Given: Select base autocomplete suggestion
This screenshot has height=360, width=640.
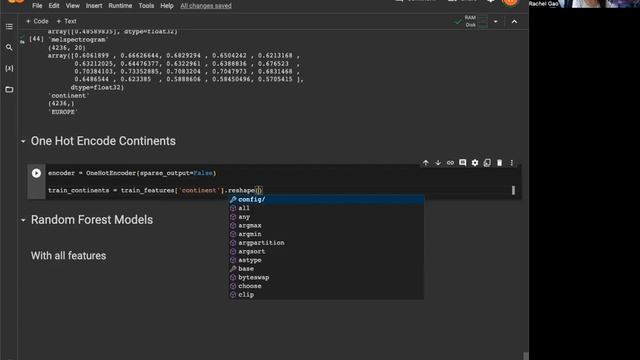Looking at the screenshot, I should (x=326, y=269).
